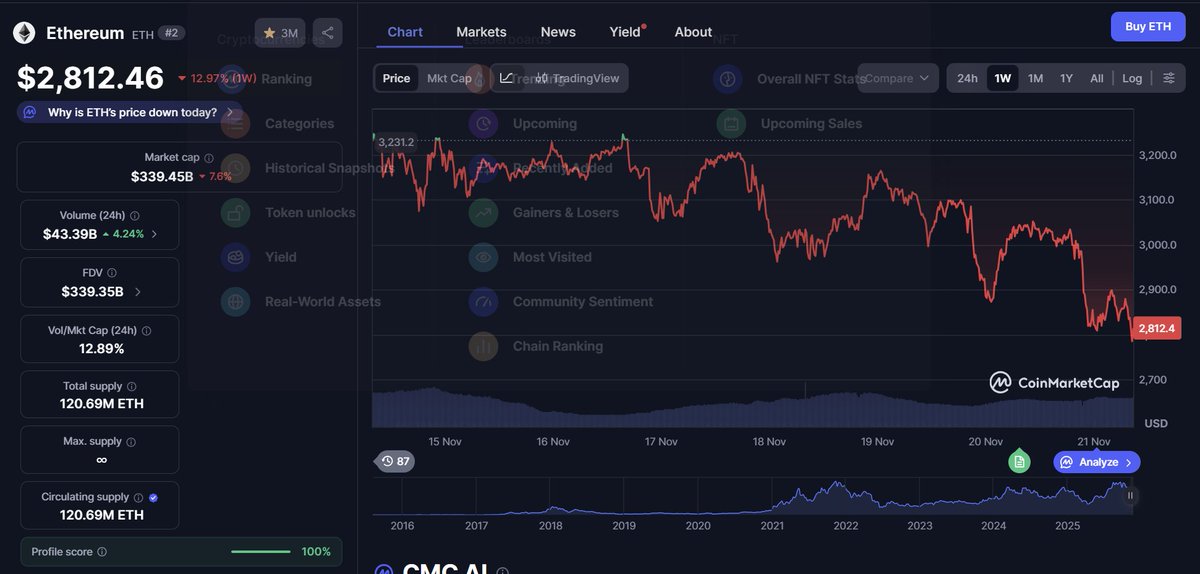Click the CoinMarketCap AI icon in price question

coord(31,112)
